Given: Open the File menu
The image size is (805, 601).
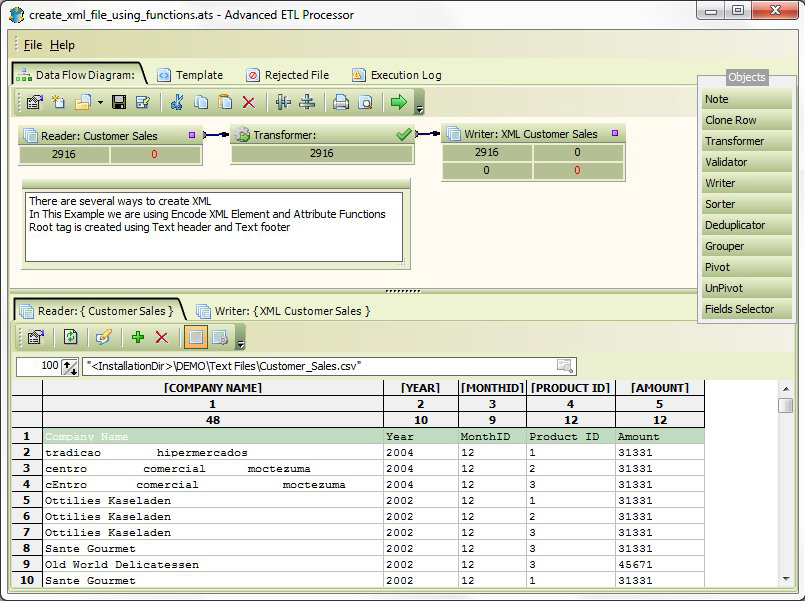Looking at the screenshot, I should (x=33, y=45).
